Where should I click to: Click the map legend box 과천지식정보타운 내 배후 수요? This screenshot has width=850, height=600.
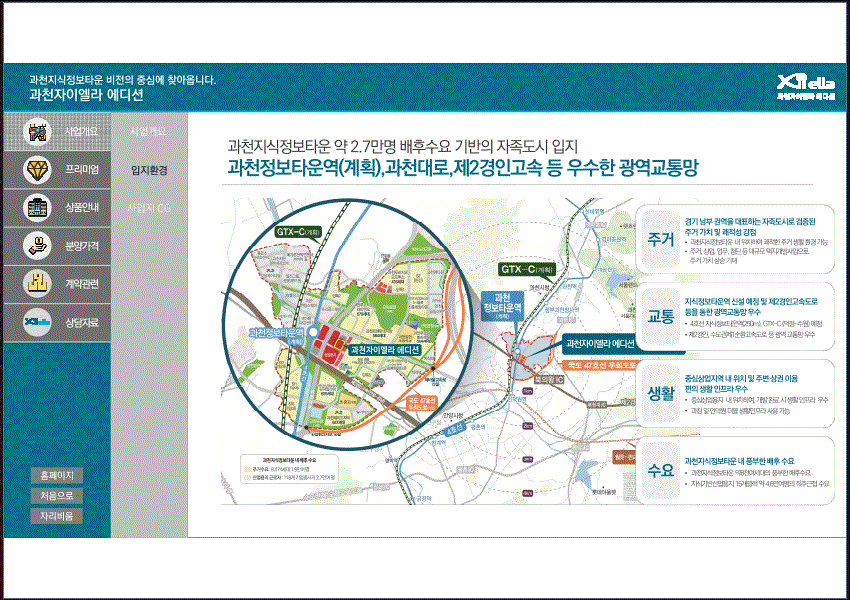pos(289,469)
